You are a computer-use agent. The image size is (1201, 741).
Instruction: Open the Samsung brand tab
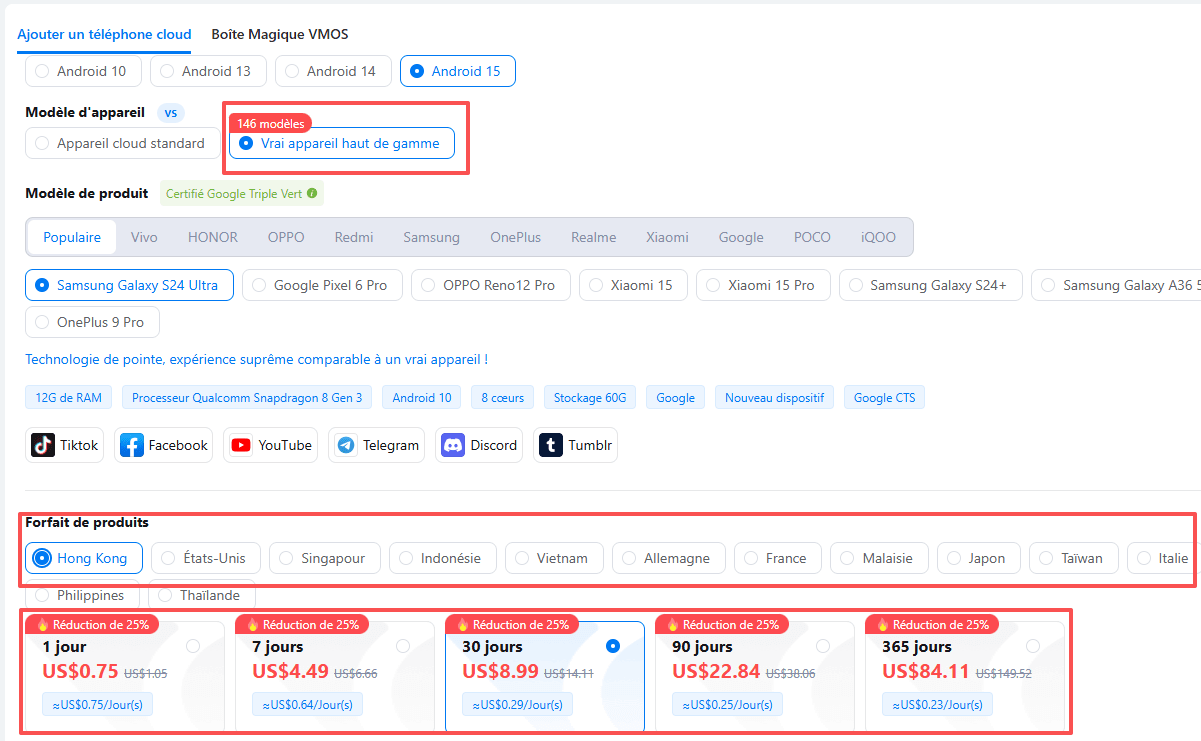tap(431, 237)
